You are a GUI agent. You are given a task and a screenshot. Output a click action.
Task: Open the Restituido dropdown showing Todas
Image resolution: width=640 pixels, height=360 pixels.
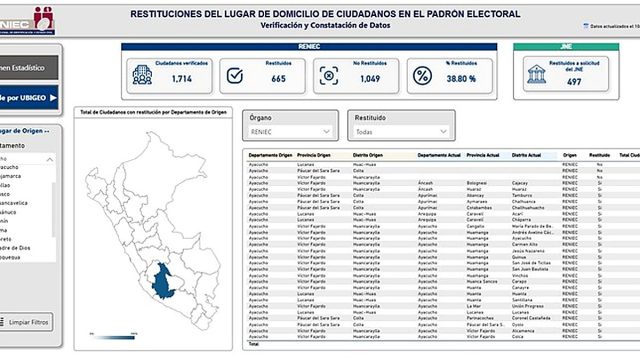click(401, 132)
